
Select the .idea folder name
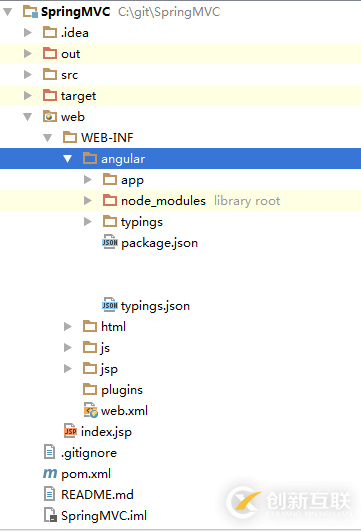(x=75, y=33)
